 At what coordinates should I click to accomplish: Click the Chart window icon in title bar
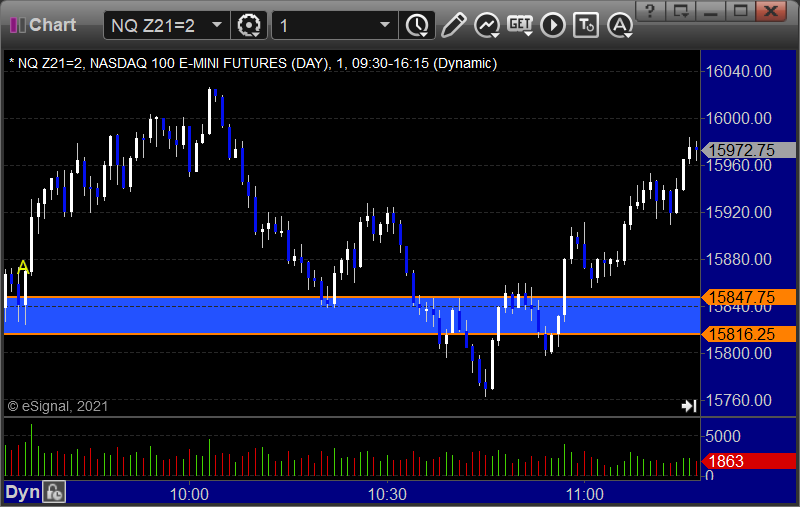17,25
